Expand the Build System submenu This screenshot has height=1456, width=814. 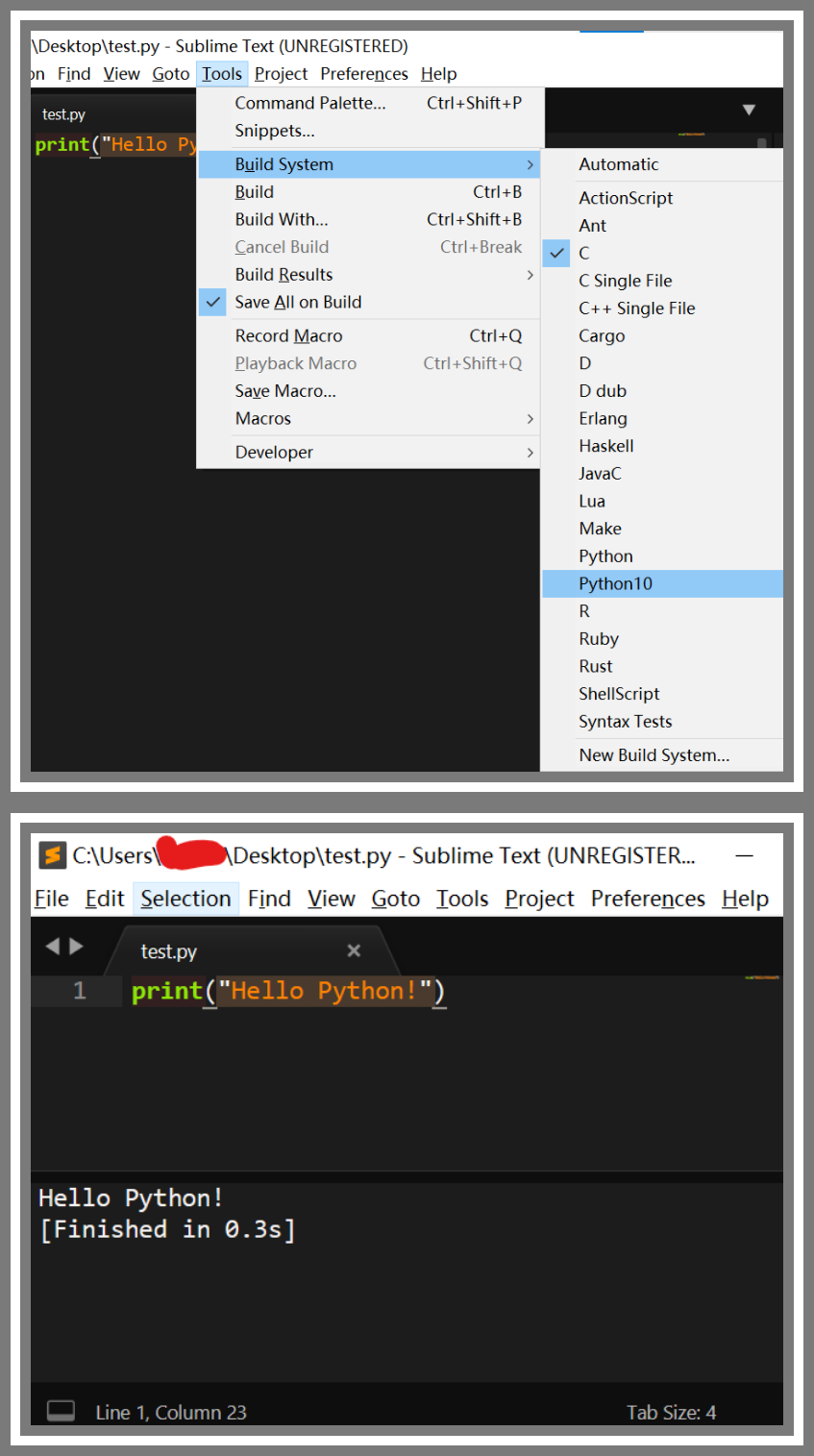(370, 164)
